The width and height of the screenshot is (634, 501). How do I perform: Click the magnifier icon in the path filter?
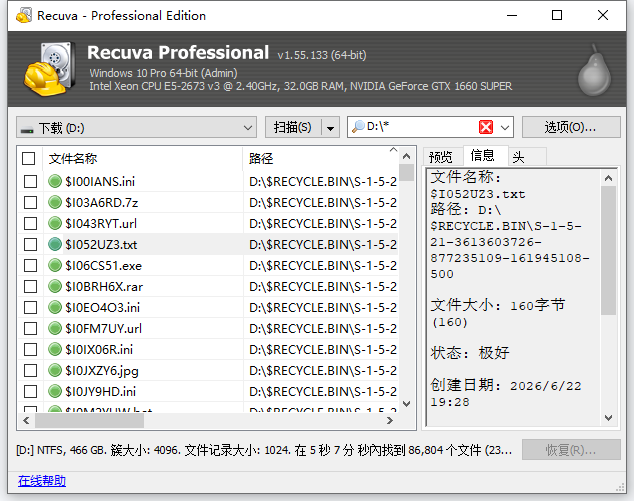point(358,127)
